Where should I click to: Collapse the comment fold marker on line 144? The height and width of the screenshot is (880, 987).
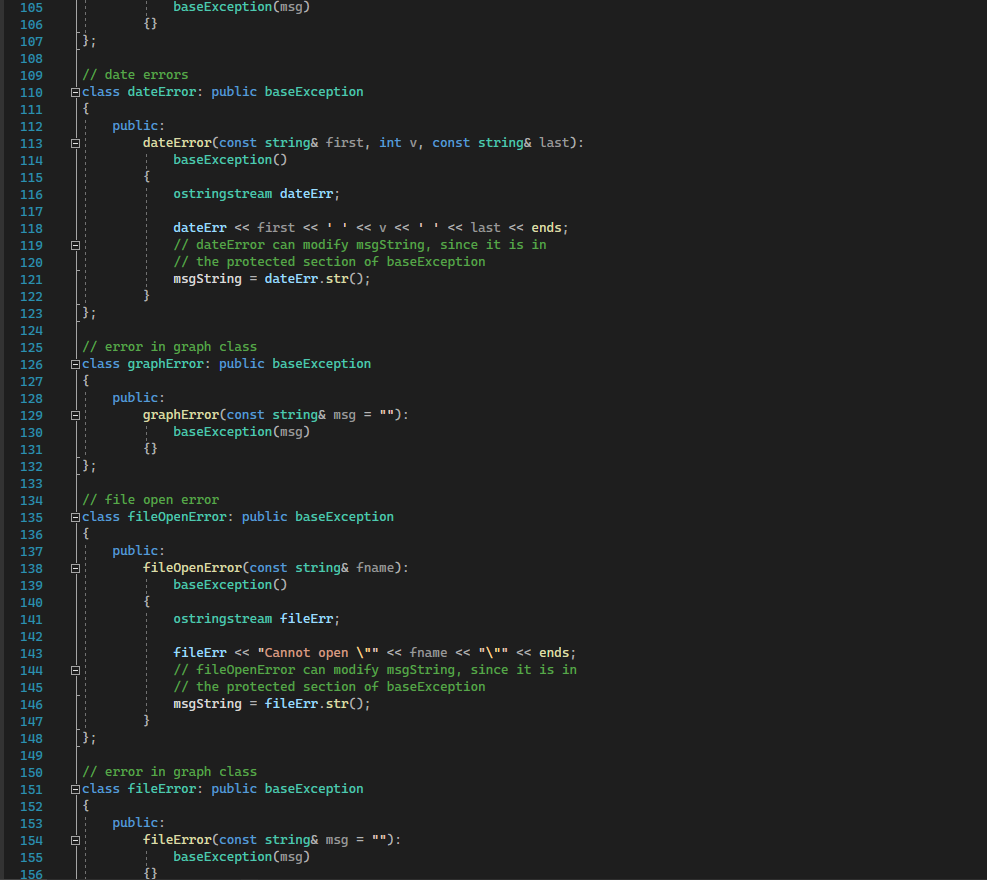74,670
